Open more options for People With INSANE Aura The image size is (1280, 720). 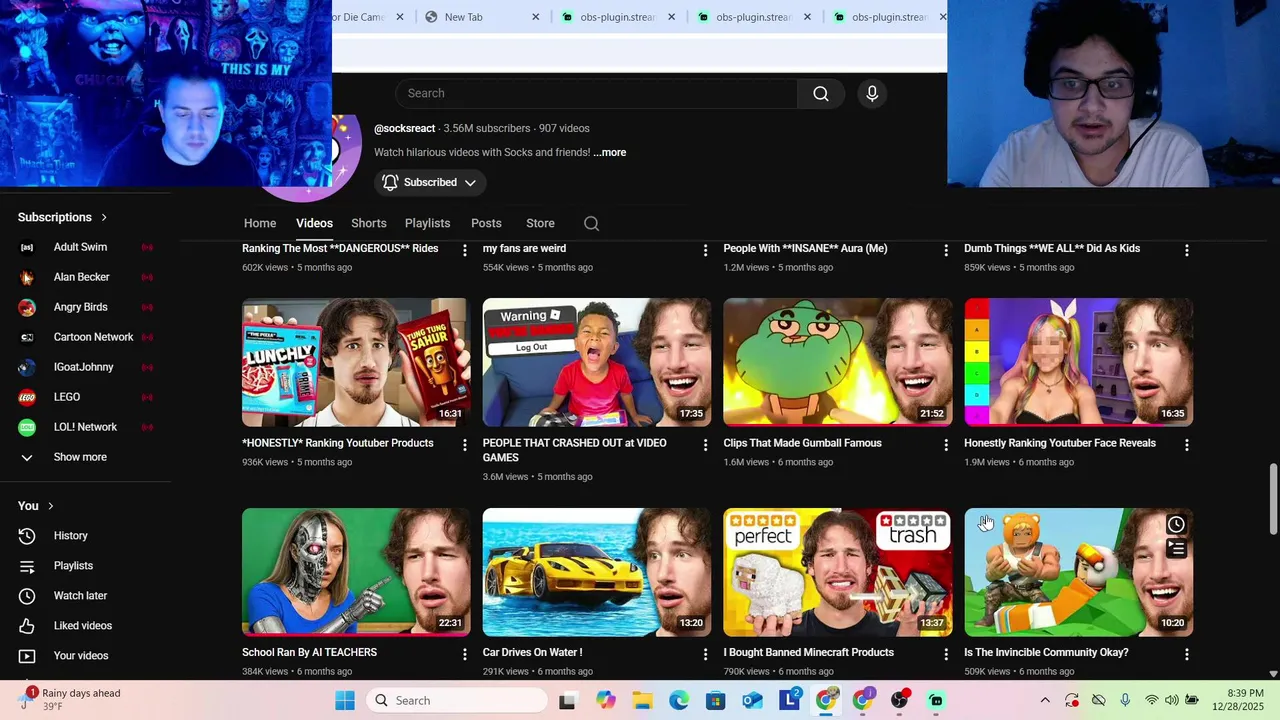click(x=946, y=250)
